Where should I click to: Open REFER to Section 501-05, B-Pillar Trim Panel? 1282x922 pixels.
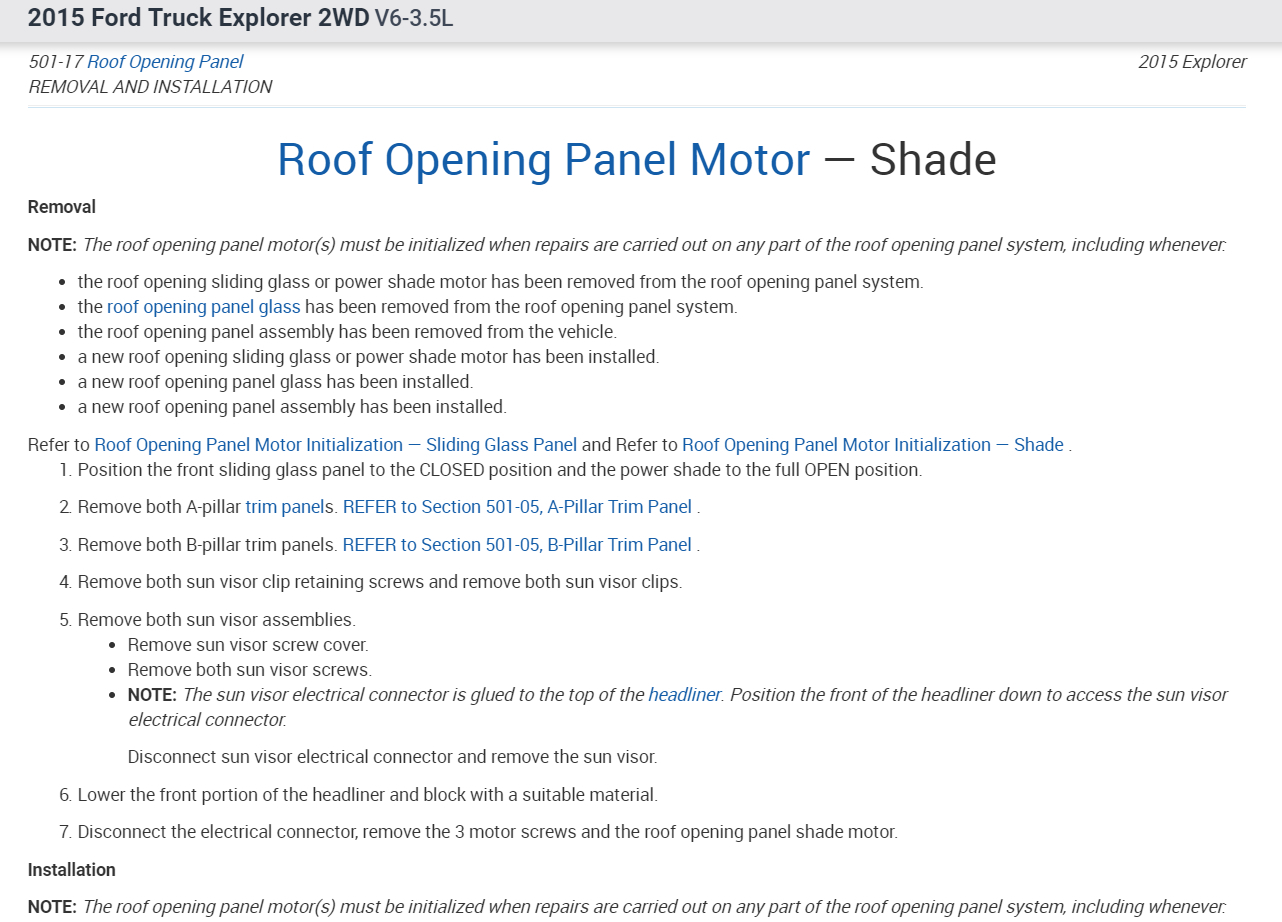[518, 545]
